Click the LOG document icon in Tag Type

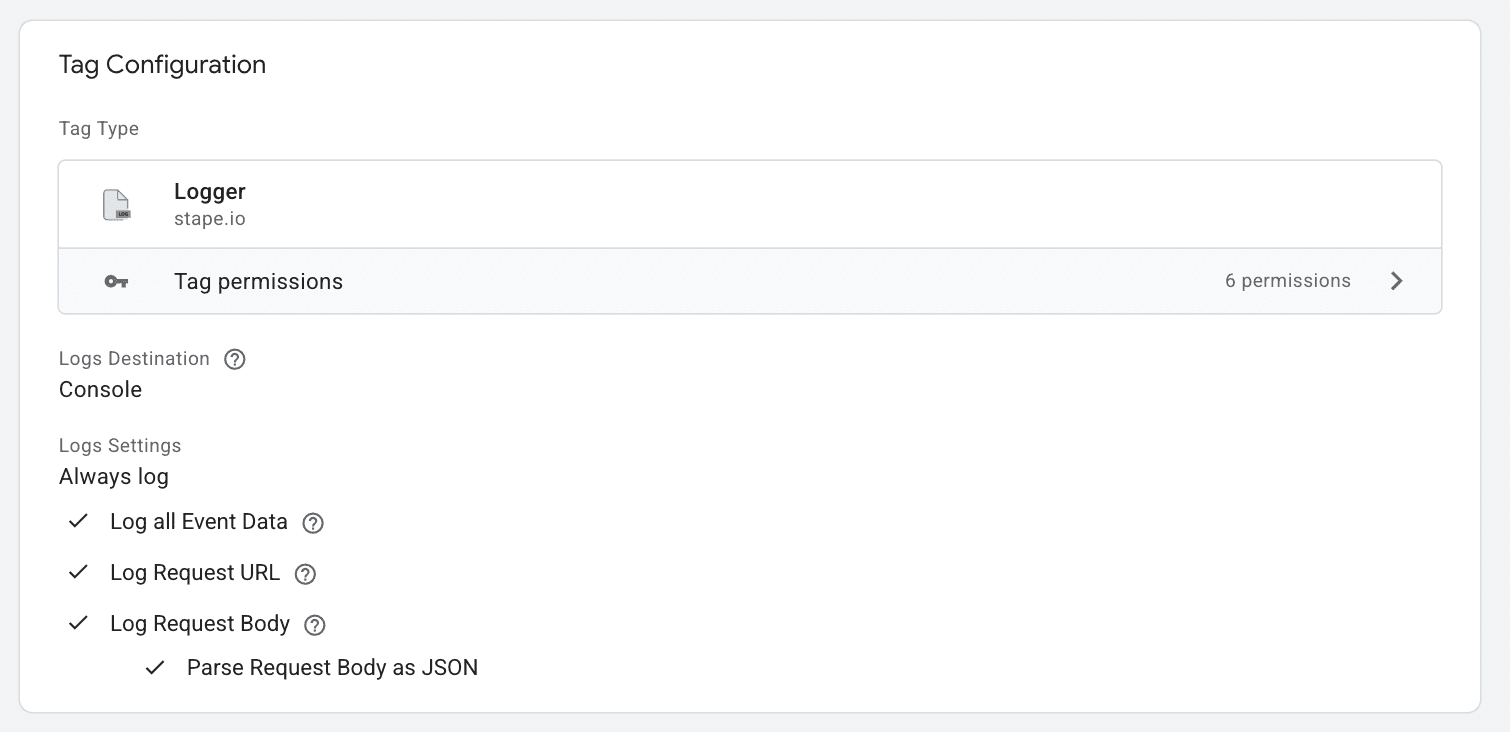(x=116, y=203)
